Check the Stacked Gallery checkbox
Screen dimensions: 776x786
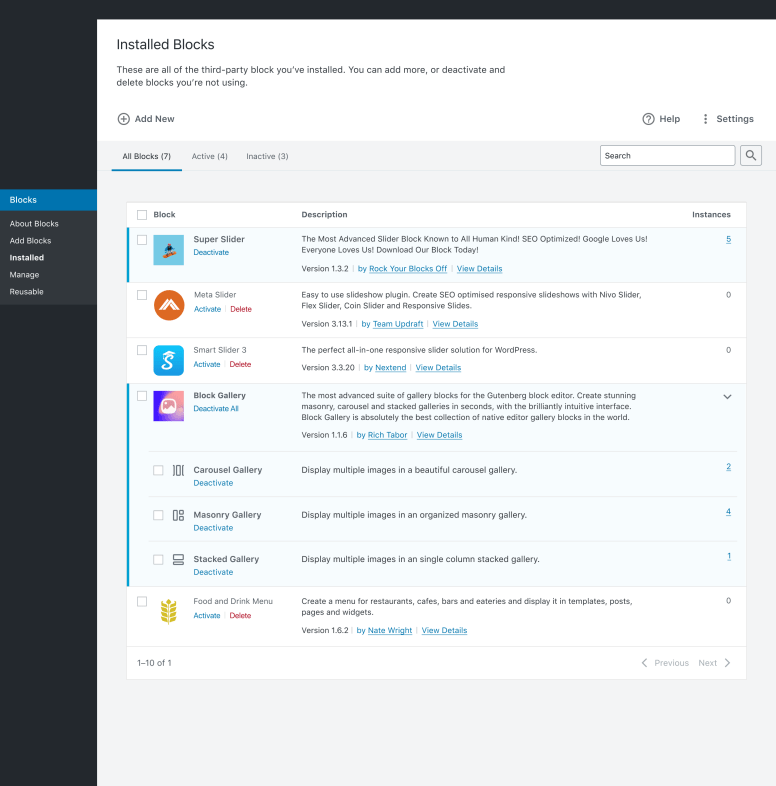coord(158,559)
